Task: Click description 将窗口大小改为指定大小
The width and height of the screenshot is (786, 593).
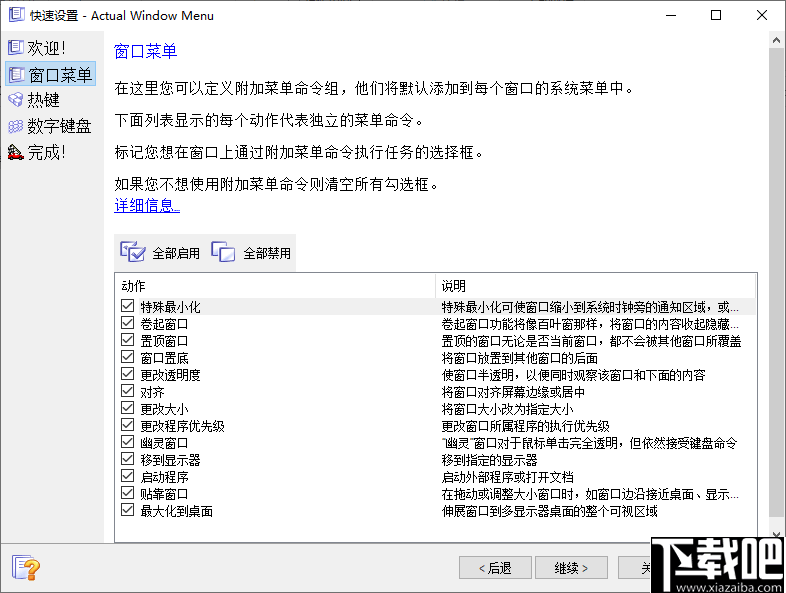Action: pos(507,409)
